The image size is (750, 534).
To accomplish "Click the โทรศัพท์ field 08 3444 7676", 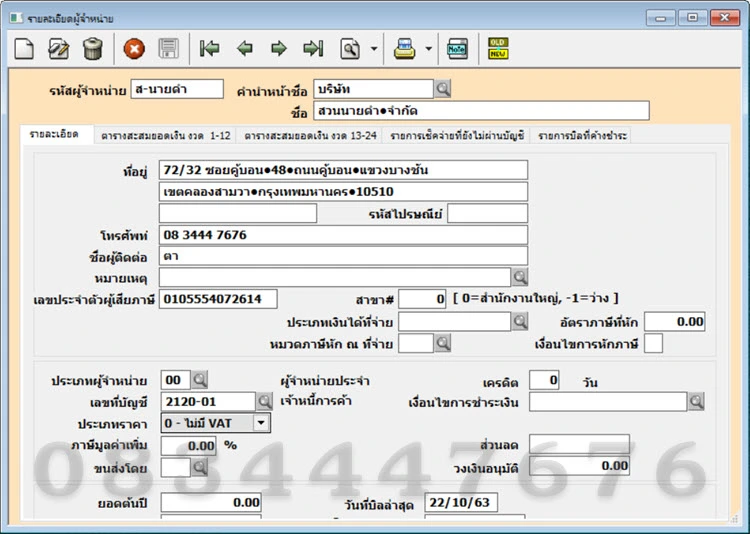I will coord(343,235).
